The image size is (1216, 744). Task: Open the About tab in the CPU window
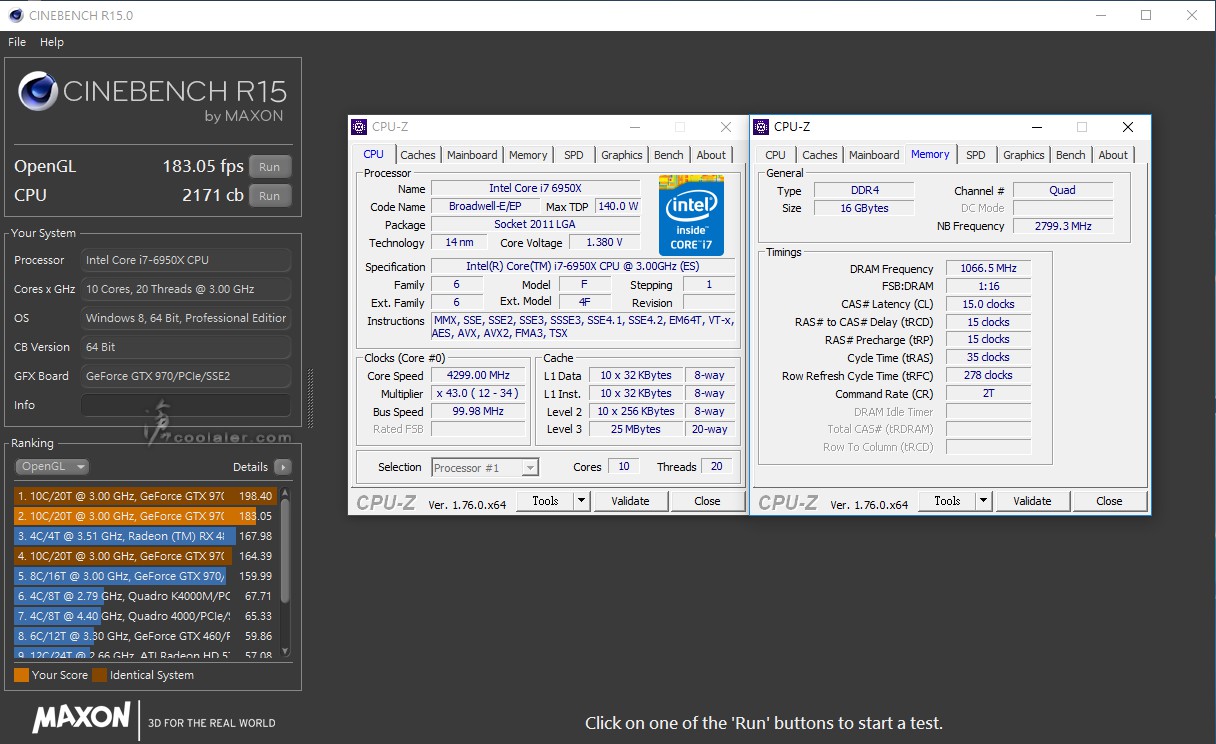click(711, 155)
